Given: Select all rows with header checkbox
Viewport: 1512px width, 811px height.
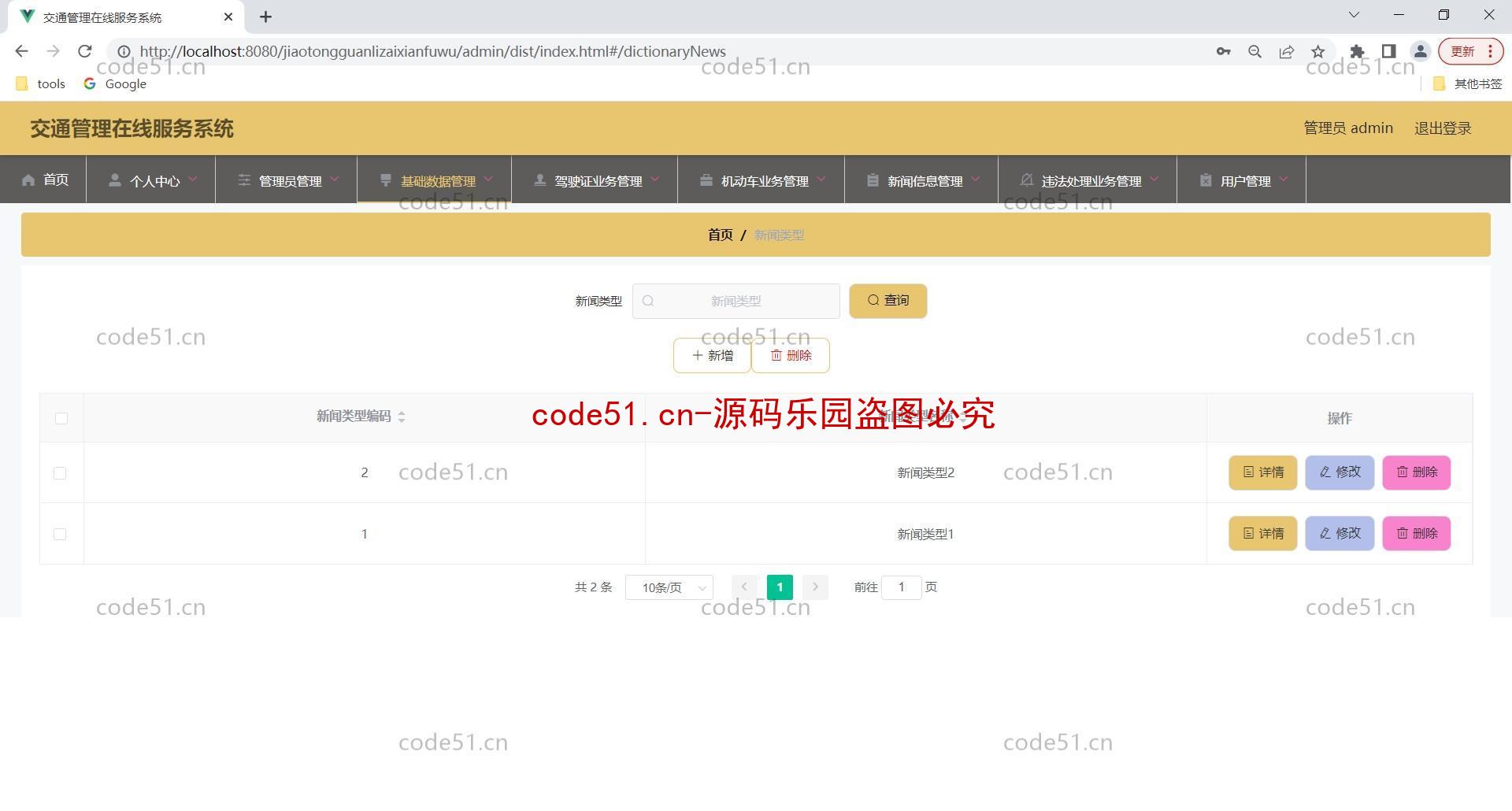Looking at the screenshot, I should [x=61, y=418].
